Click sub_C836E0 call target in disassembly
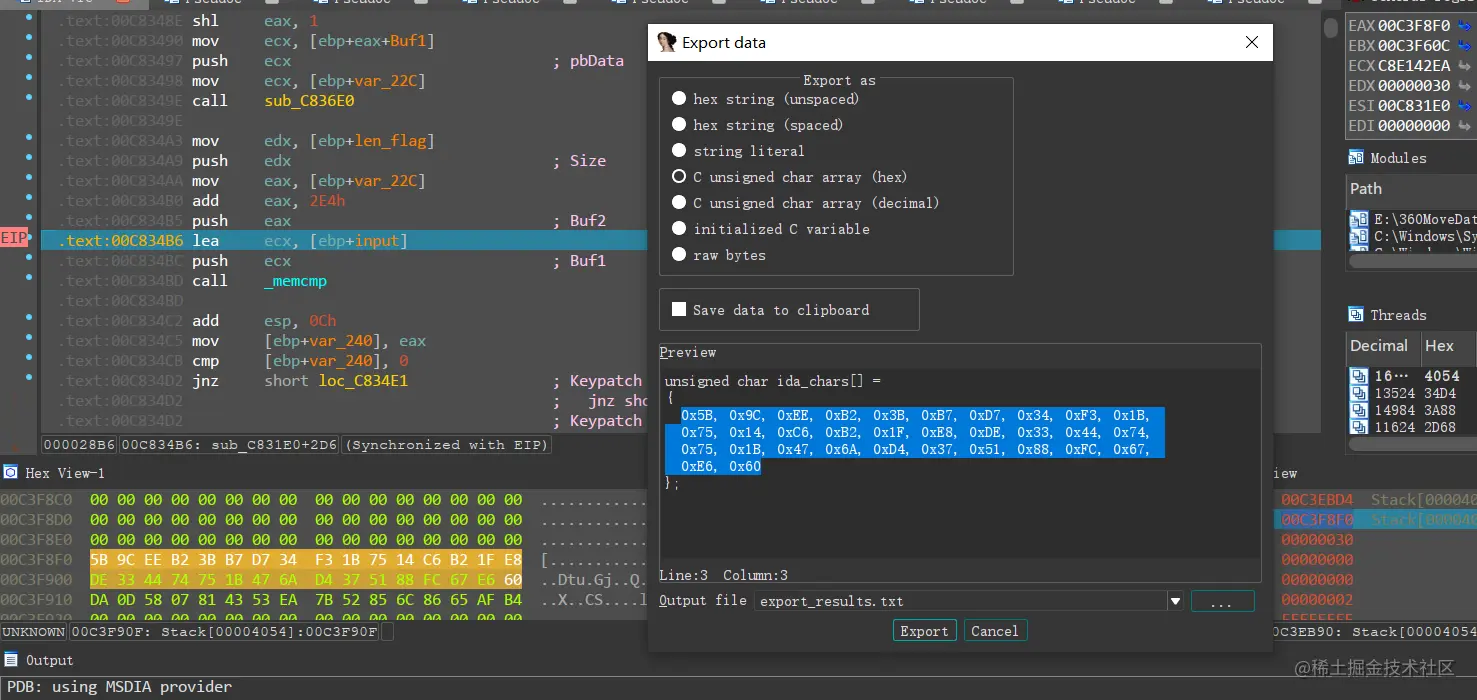 pos(309,101)
